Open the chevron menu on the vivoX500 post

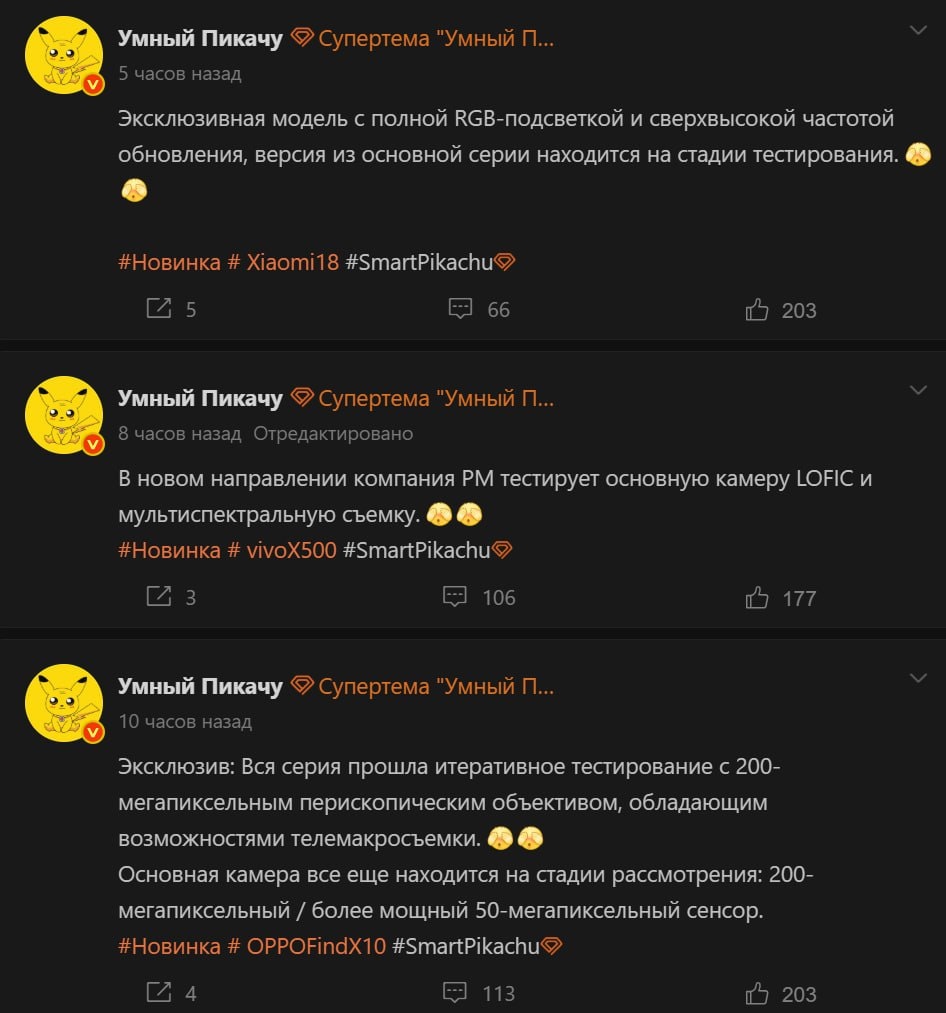point(918,391)
